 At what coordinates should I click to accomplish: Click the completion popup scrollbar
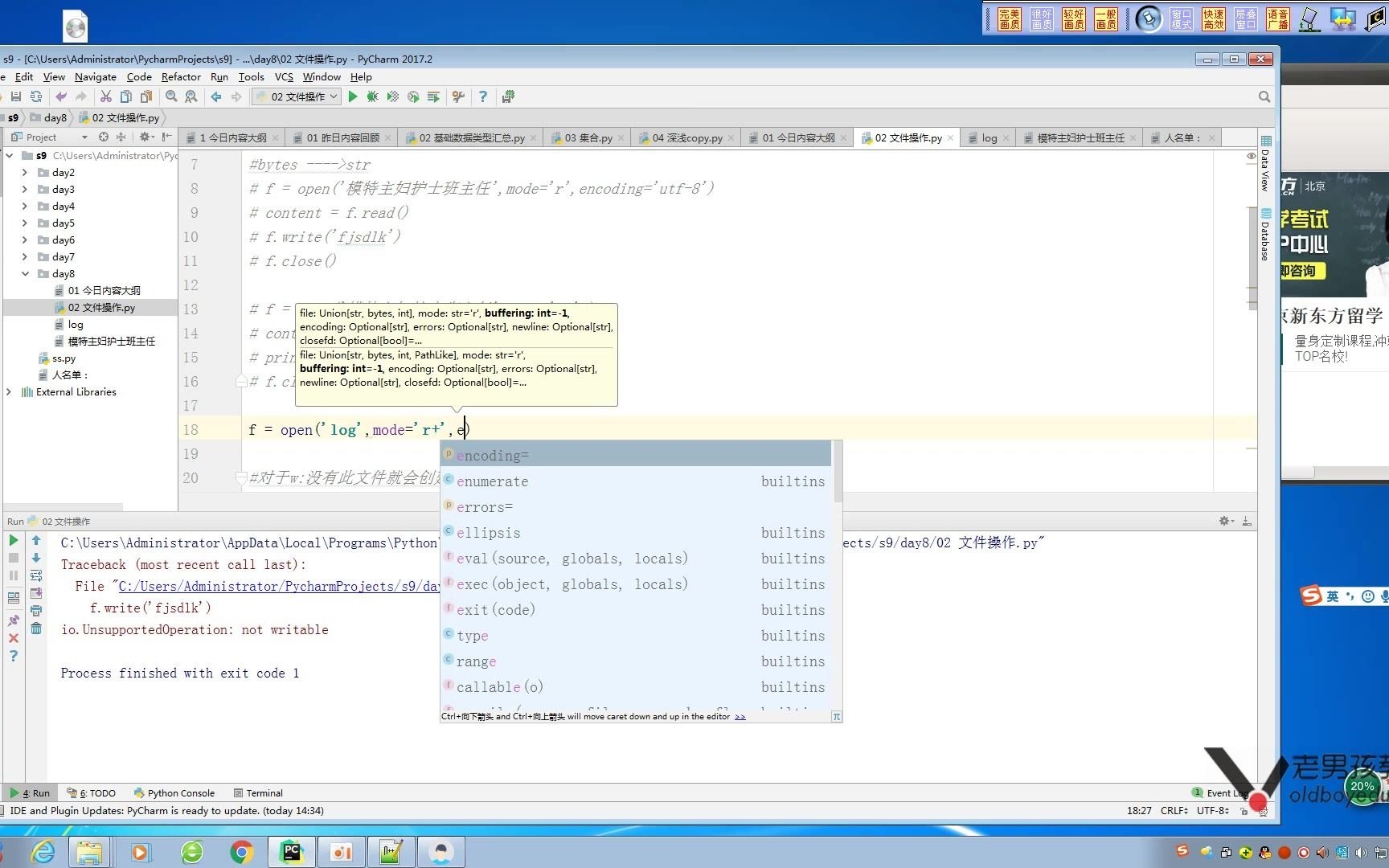[837, 471]
